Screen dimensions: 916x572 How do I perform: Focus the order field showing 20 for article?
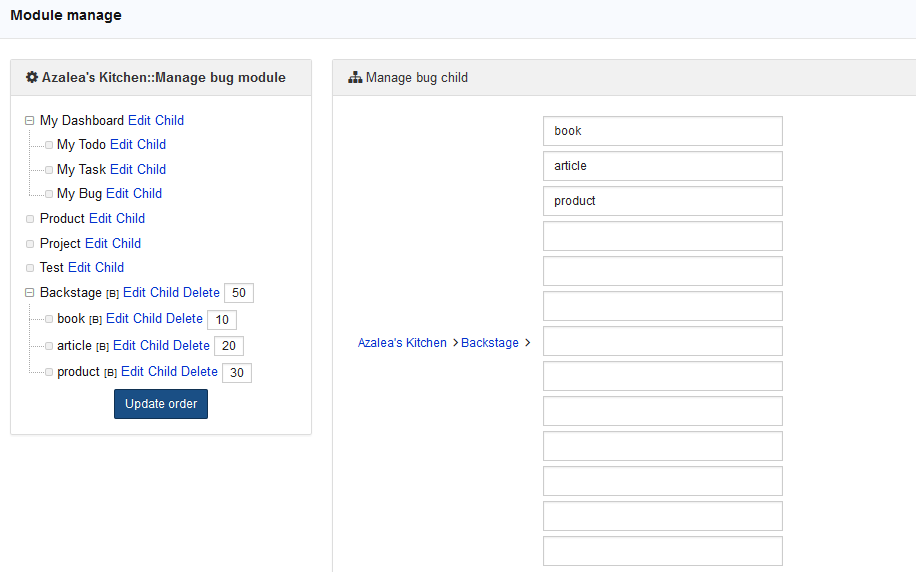pos(229,346)
